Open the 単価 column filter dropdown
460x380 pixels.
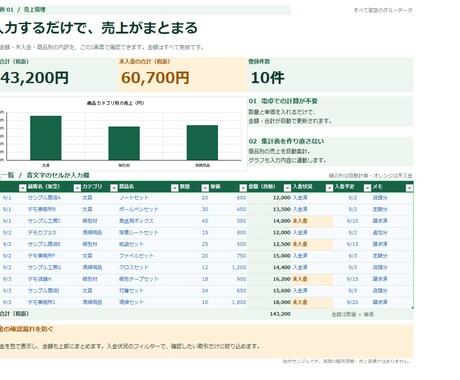click(243, 188)
